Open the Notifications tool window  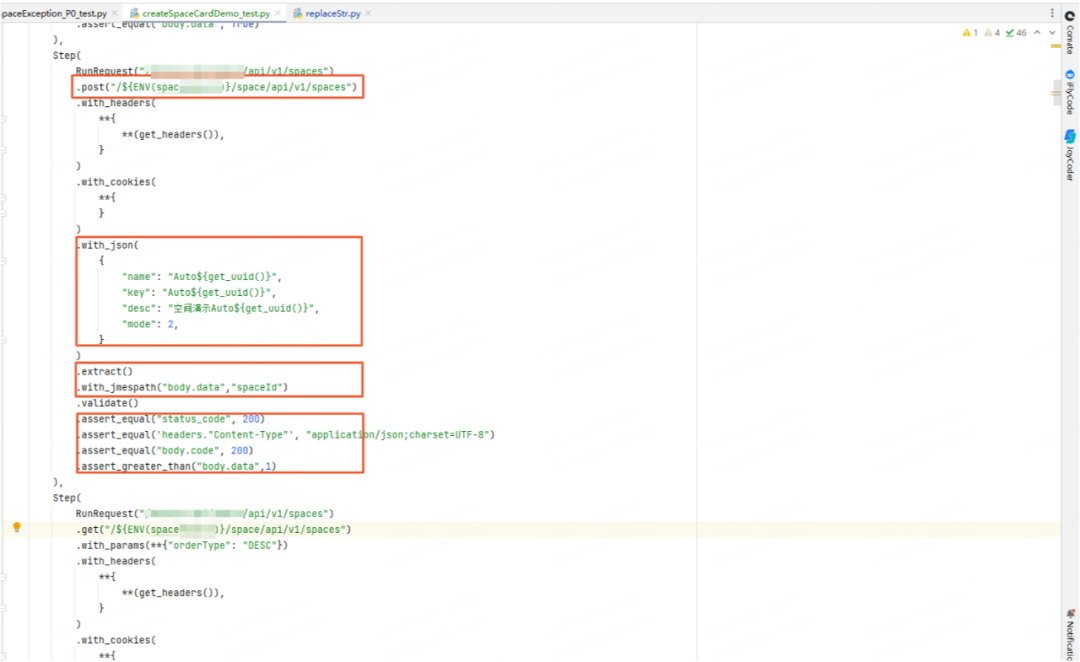[x=1070, y=634]
